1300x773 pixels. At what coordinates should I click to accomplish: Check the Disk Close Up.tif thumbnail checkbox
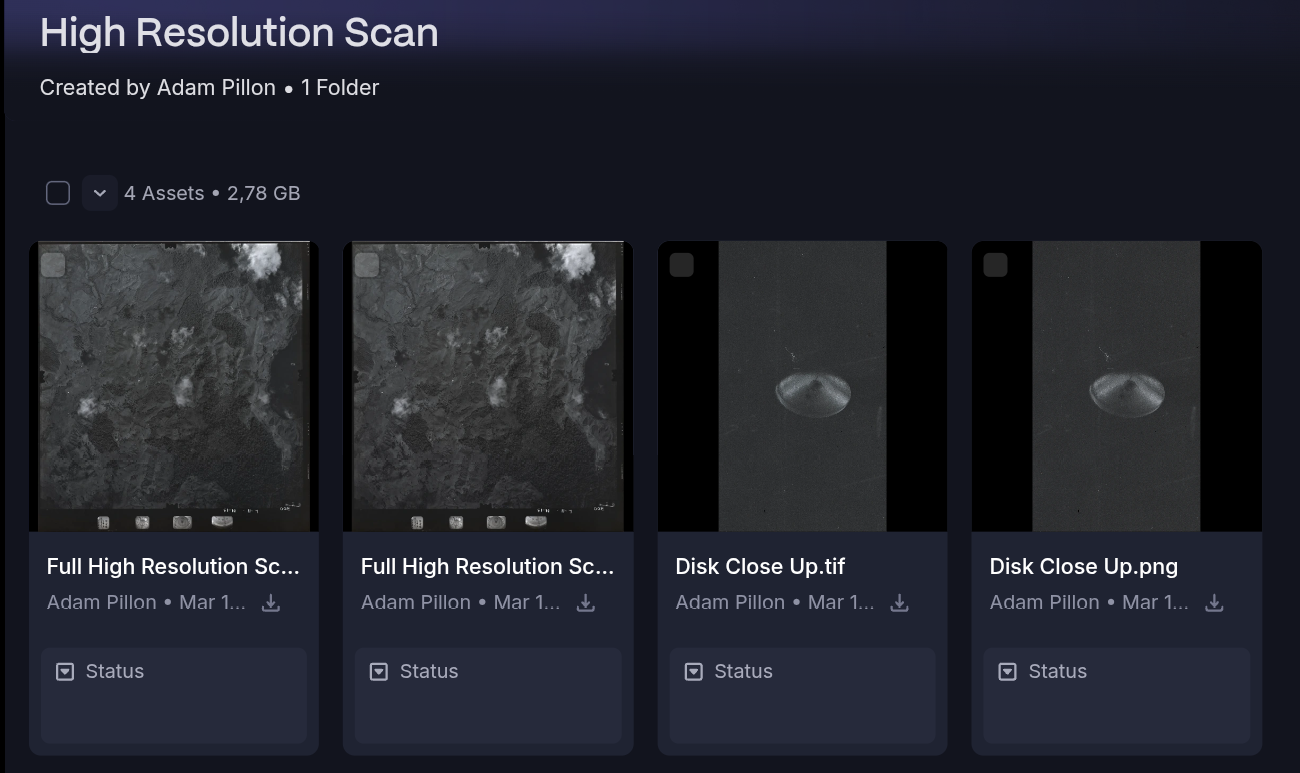click(x=681, y=265)
